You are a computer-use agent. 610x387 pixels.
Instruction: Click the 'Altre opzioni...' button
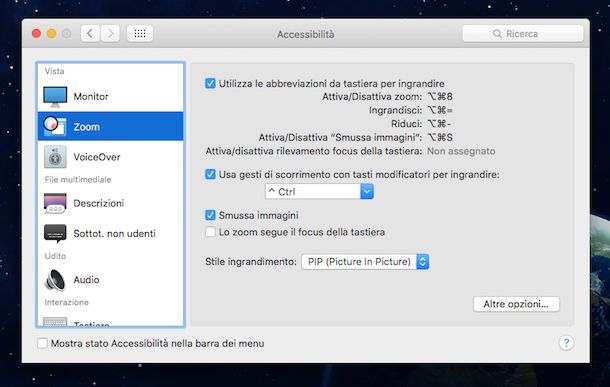click(x=516, y=304)
